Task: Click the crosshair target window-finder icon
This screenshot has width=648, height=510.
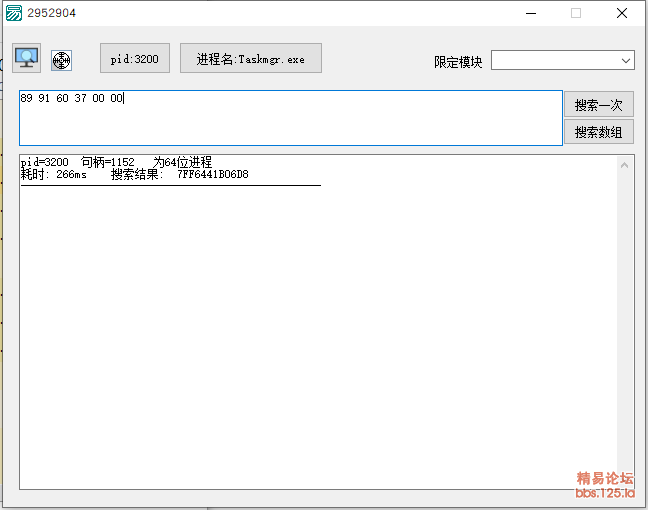Action: click(61, 60)
